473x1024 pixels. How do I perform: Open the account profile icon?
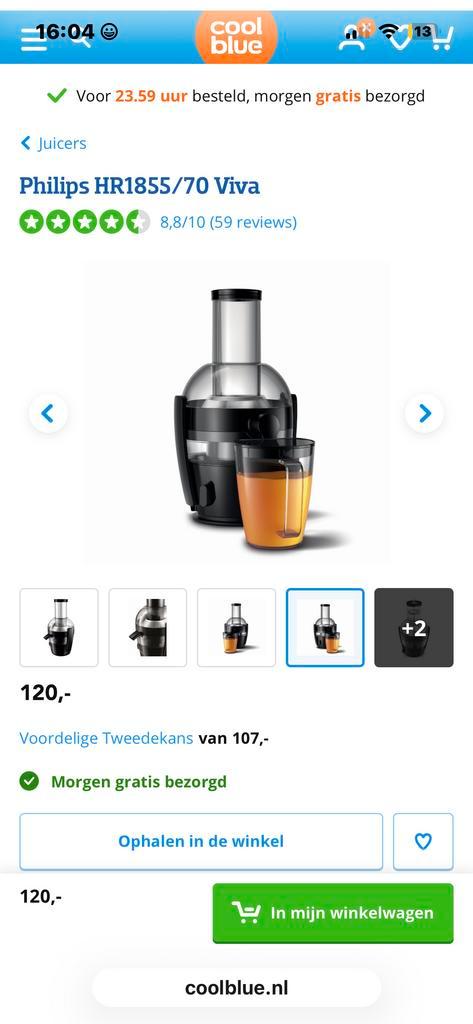click(351, 39)
